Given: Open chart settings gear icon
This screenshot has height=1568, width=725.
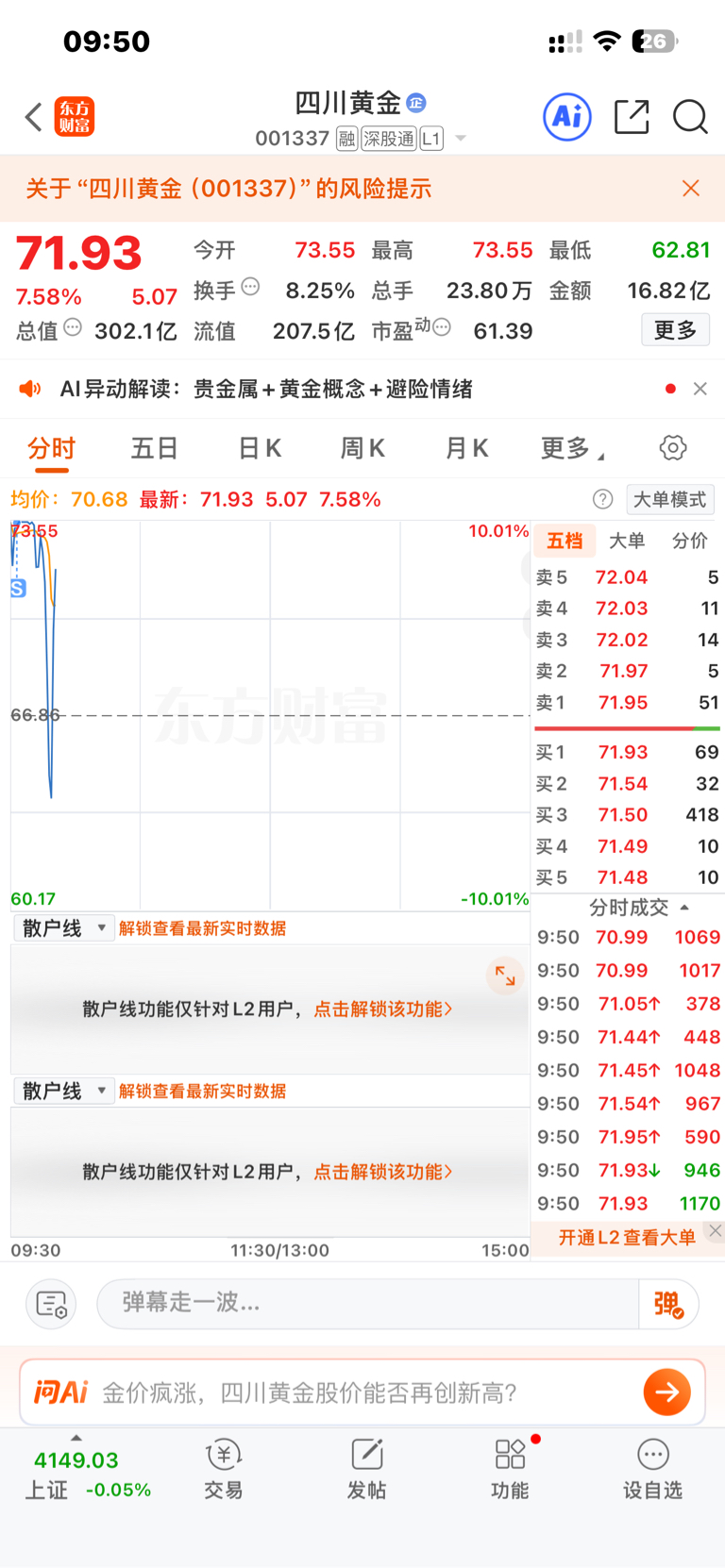Looking at the screenshot, I should pyautogui.click(x=673, y=448).
